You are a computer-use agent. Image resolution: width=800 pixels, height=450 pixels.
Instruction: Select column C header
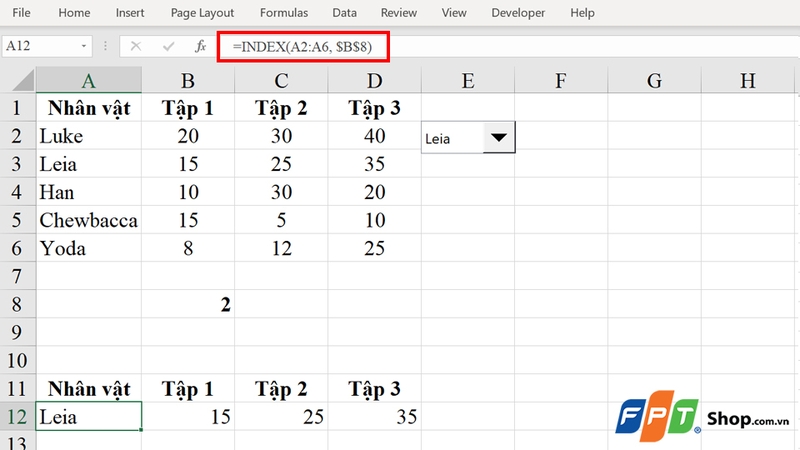(281, 81)
